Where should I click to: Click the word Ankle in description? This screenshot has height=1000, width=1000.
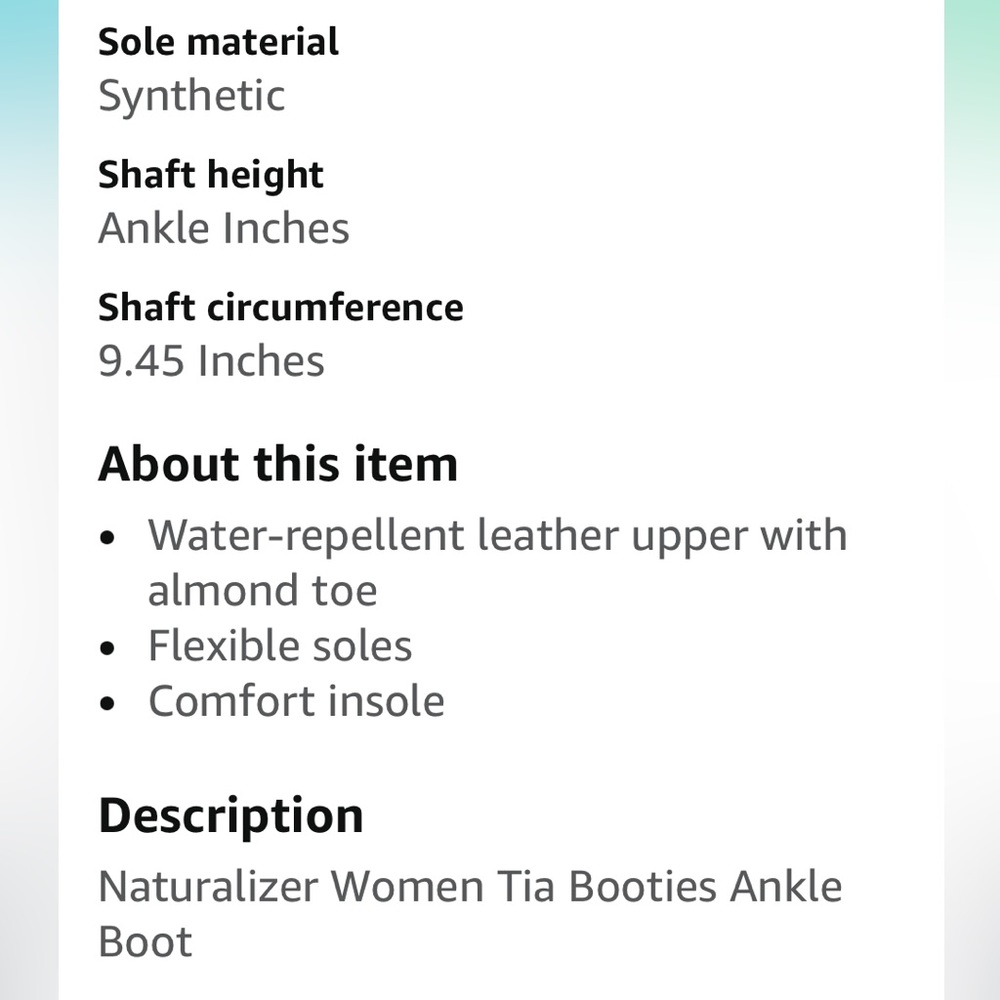786,887
